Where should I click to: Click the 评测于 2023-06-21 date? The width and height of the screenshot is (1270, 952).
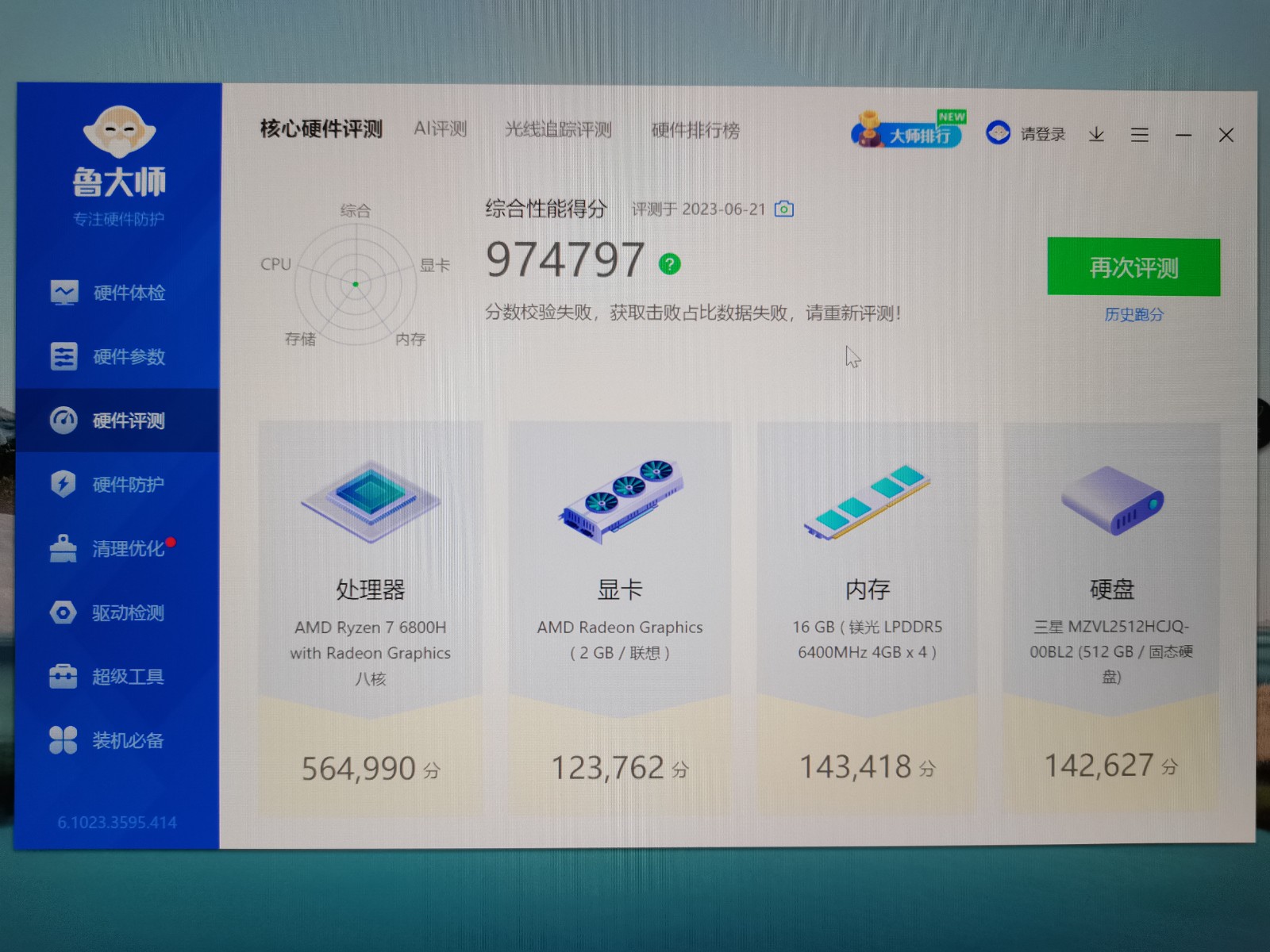(698, 209)
